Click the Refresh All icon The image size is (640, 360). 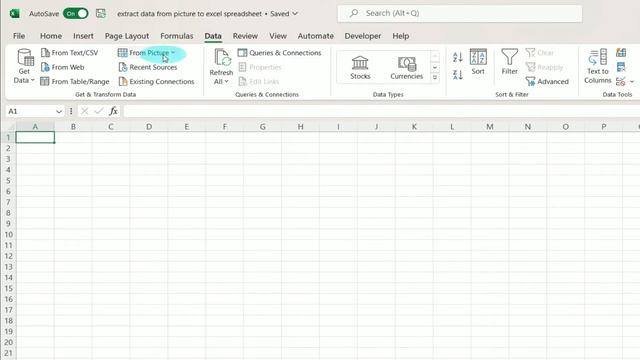coord(222,57)
